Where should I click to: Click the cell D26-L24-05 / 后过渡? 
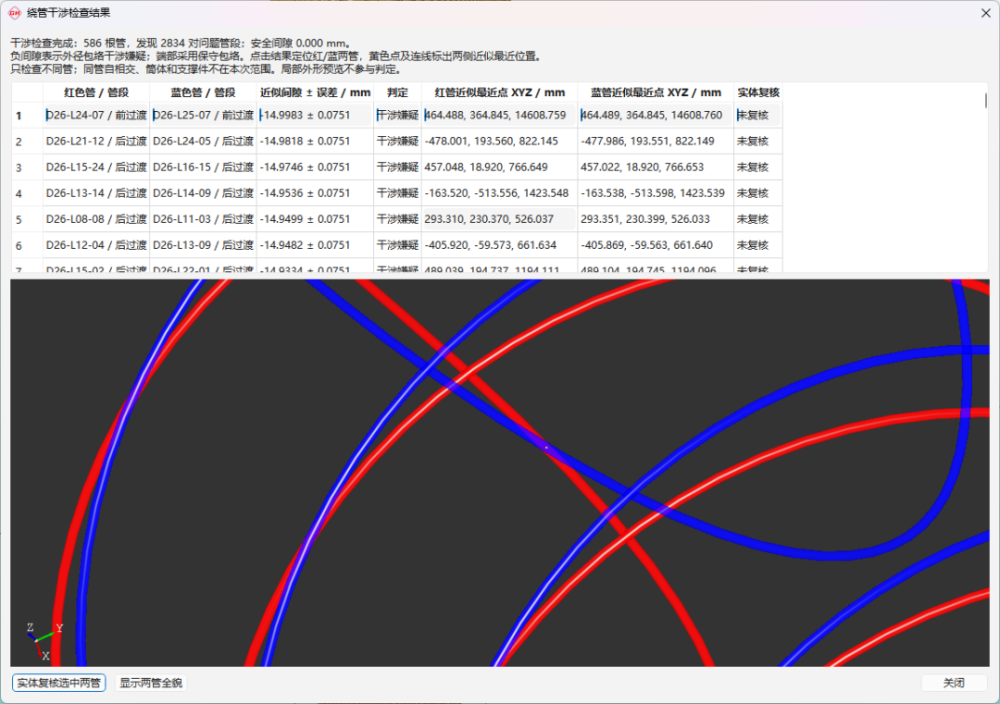(x=203, y=142)
